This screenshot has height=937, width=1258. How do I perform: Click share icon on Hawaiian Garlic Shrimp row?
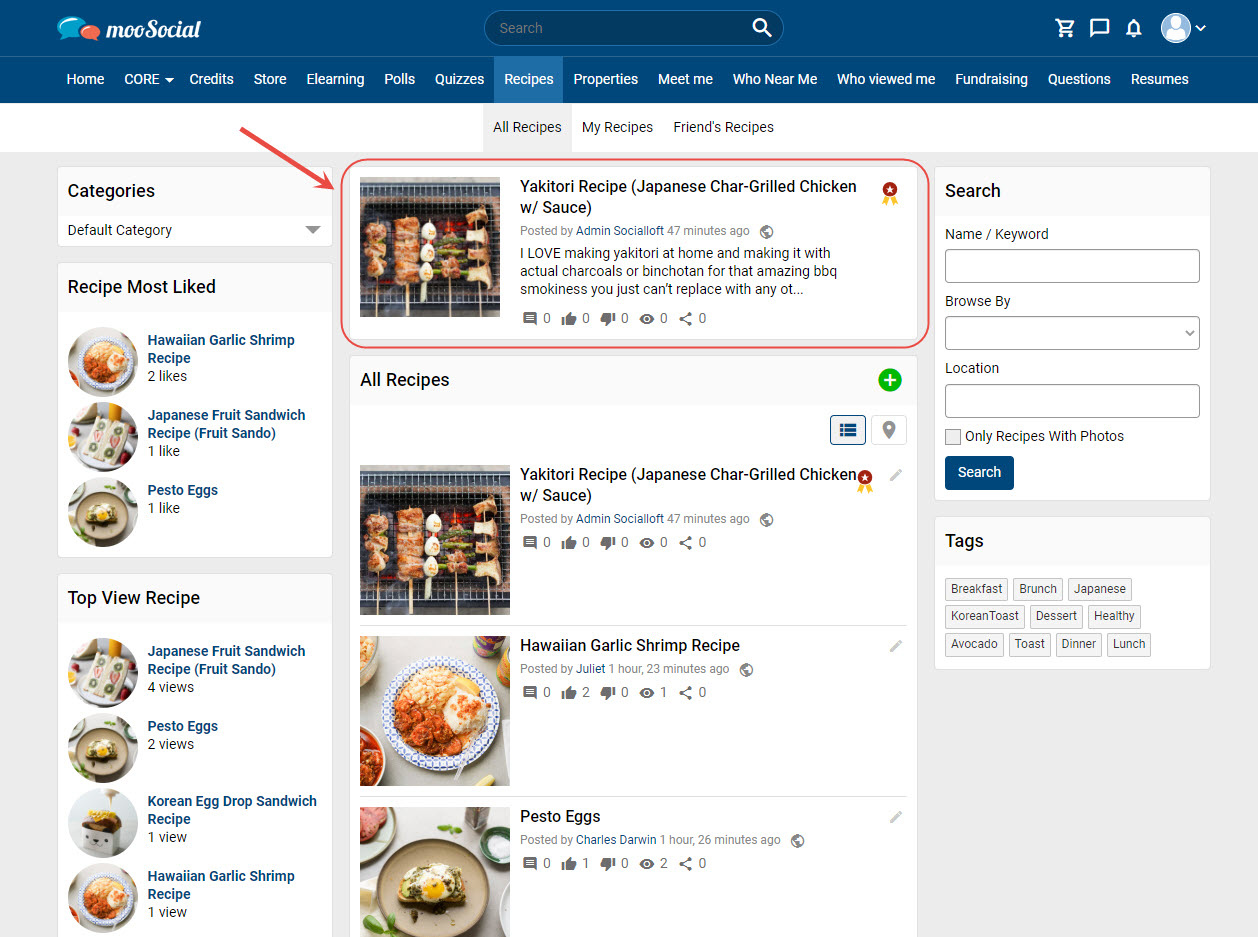686,692
